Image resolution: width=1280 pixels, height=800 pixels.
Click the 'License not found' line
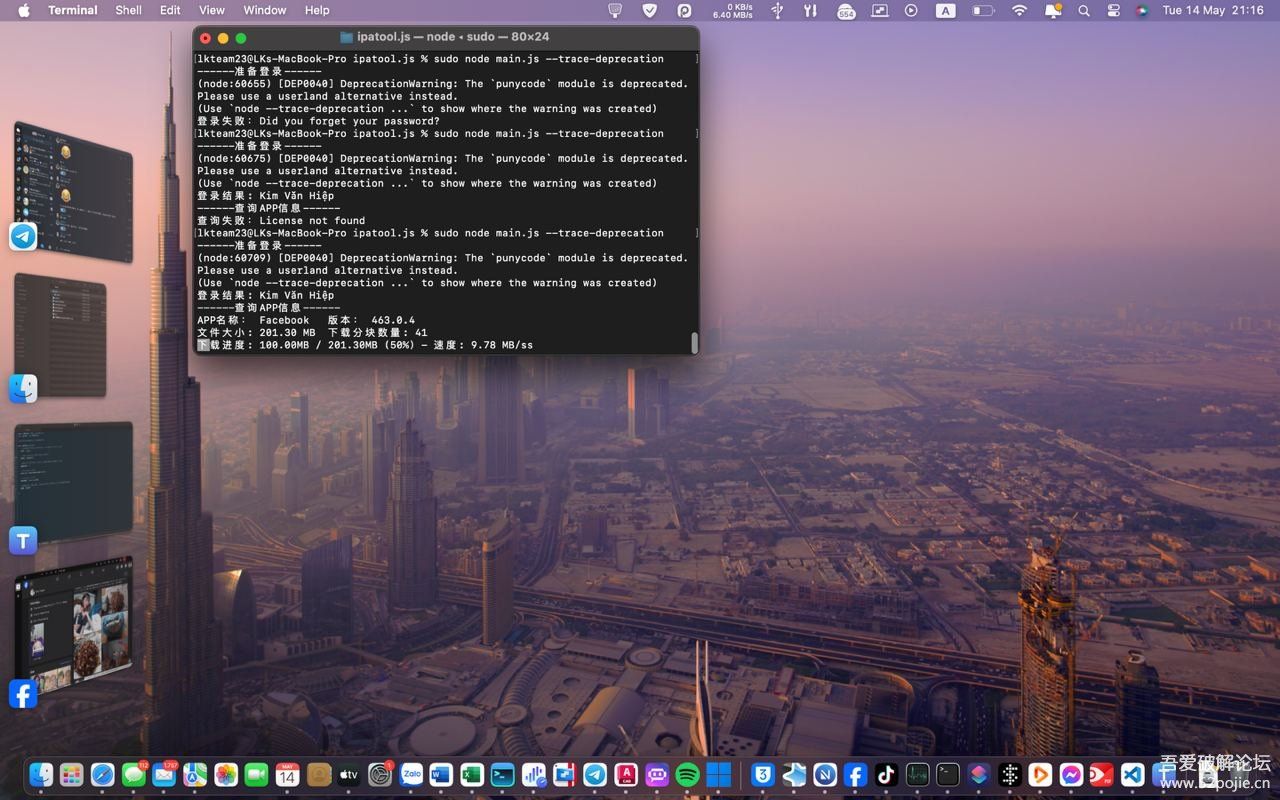tap(281, 220)
